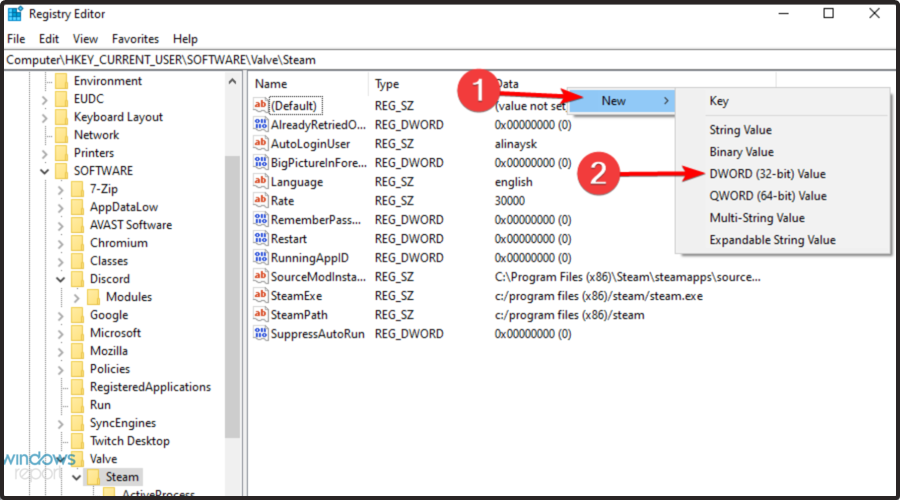Click the Restart DWORD icon
Screen dimensions: 900x500
click(x=261, y=238)
